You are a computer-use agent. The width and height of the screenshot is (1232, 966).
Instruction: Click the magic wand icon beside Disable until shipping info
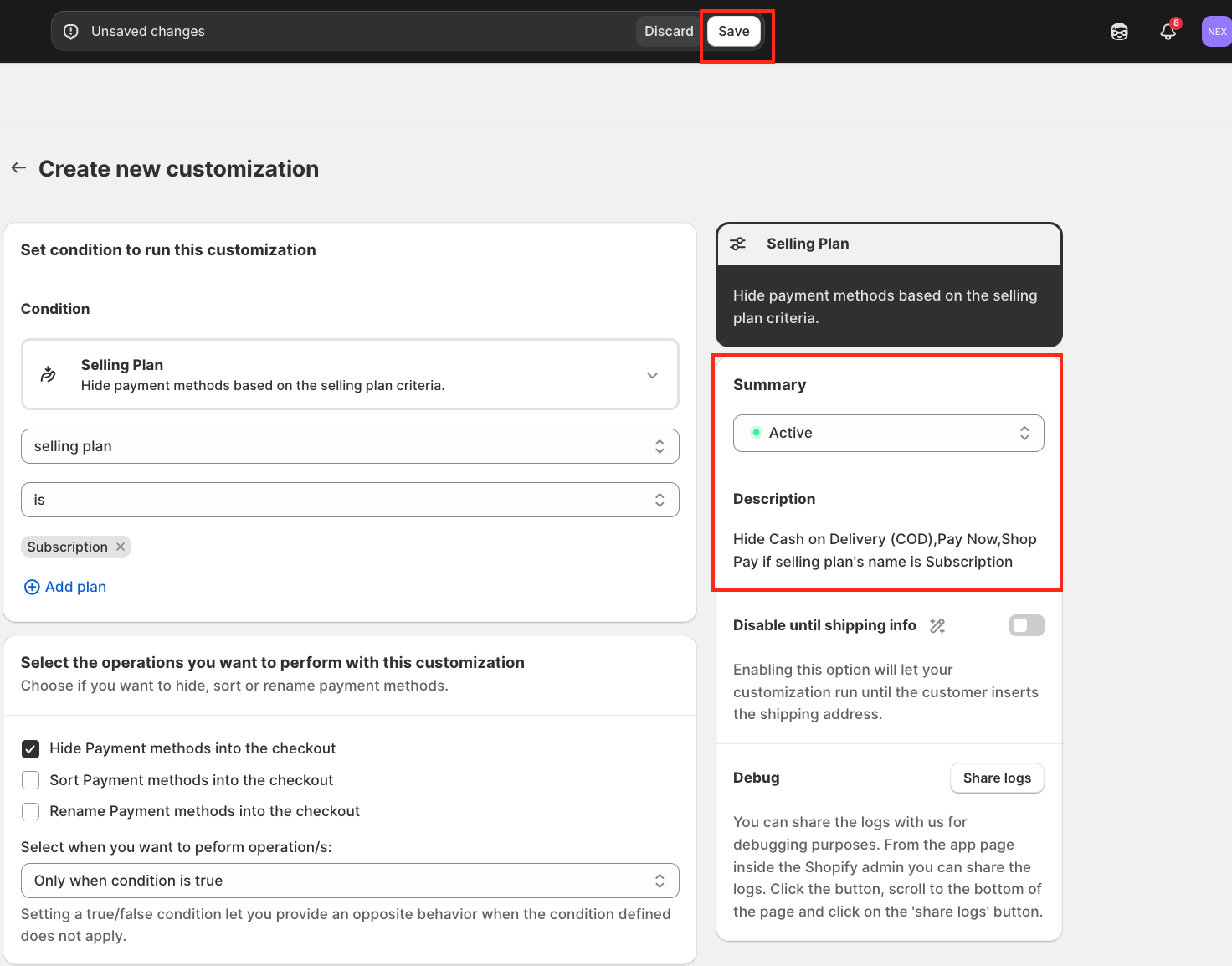pos(937,626)
